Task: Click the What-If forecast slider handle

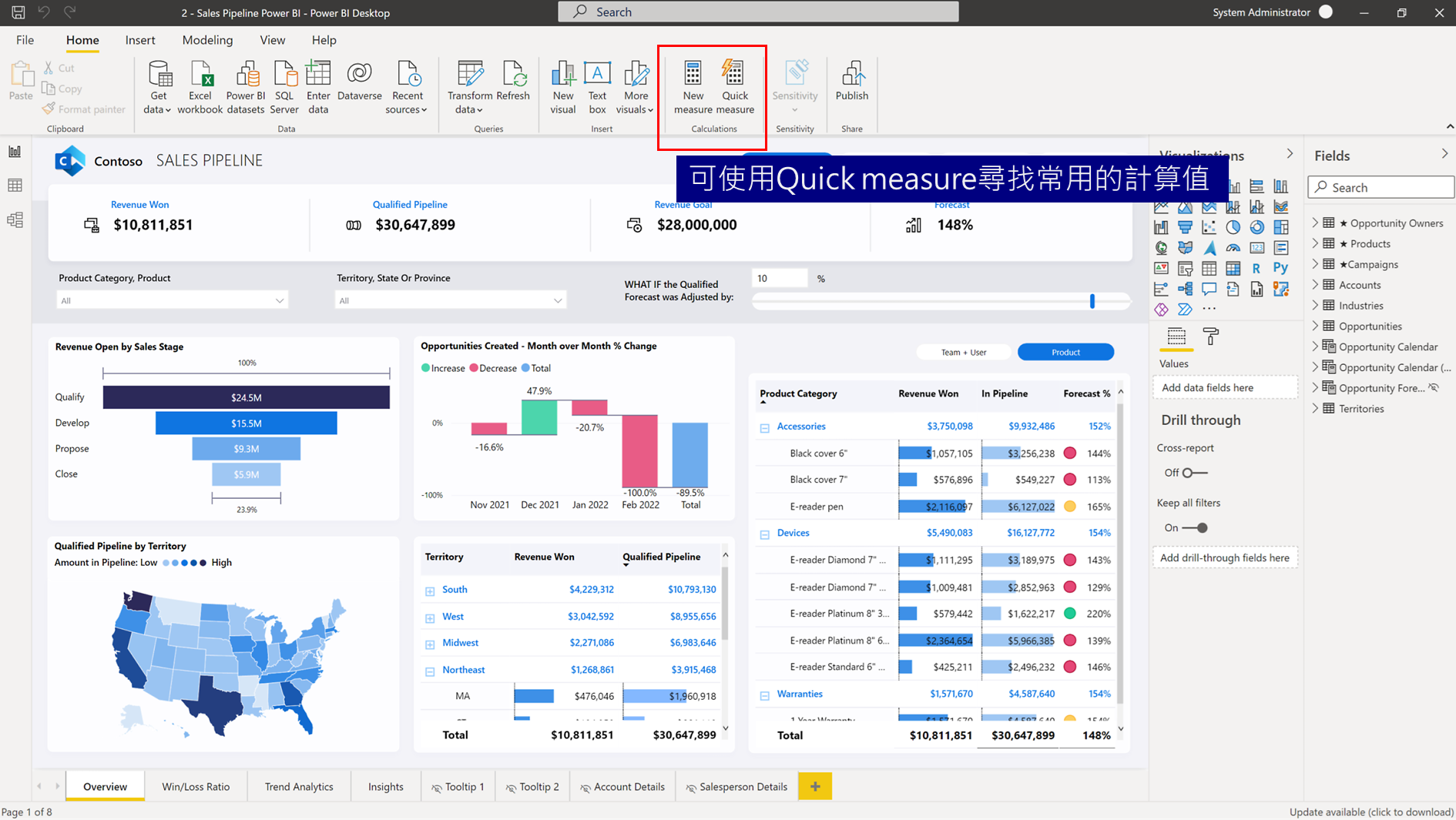Action: tap(1092, 301)
